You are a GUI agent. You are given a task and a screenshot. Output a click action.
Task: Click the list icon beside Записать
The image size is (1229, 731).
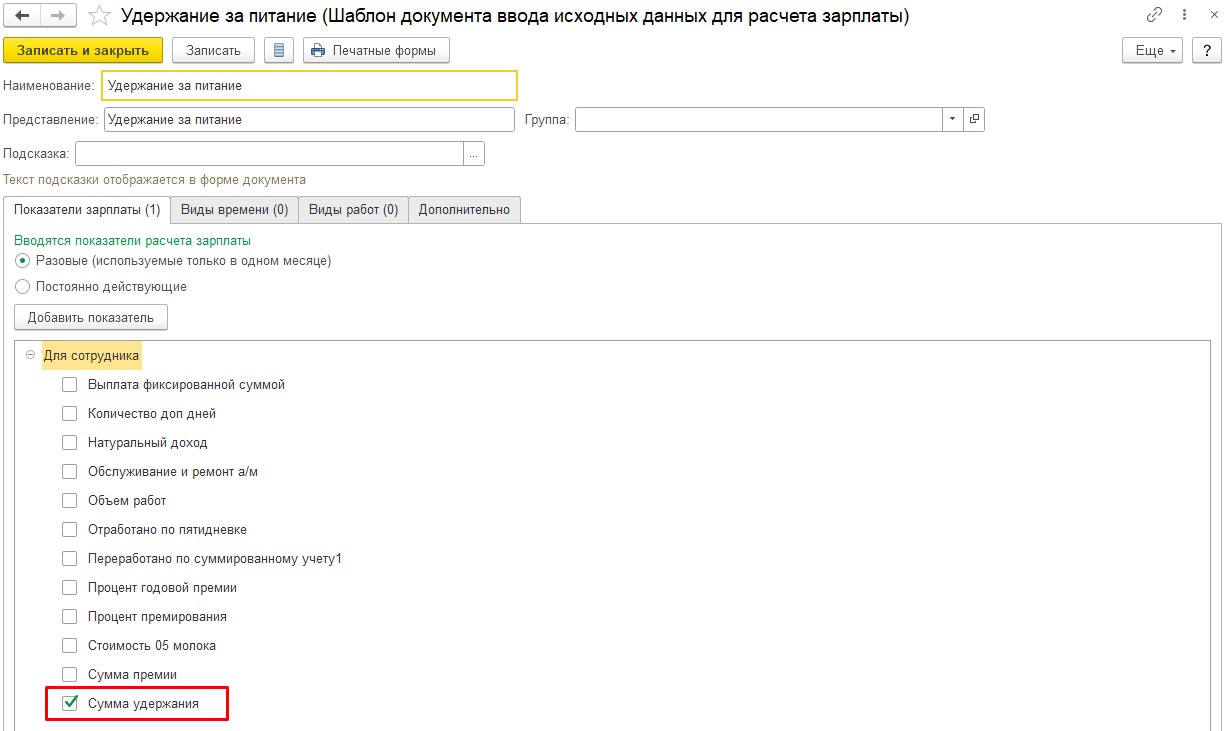click(x=279, y=51)
